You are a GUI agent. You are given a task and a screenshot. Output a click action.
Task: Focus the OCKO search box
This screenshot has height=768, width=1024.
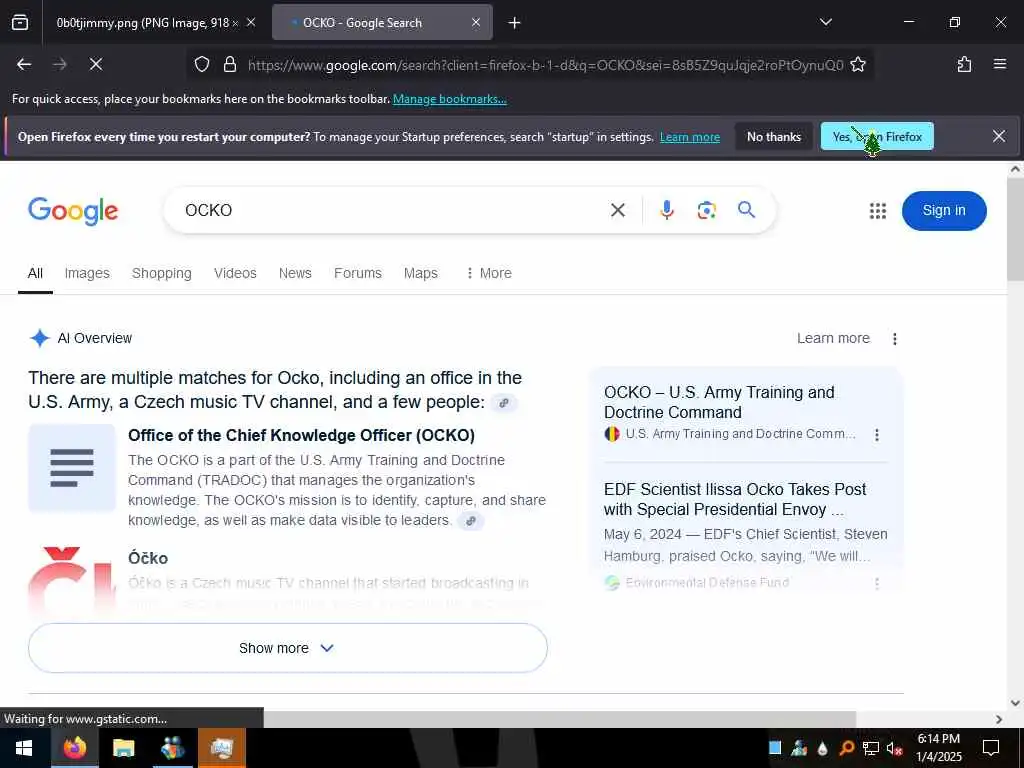coord(392,210)
